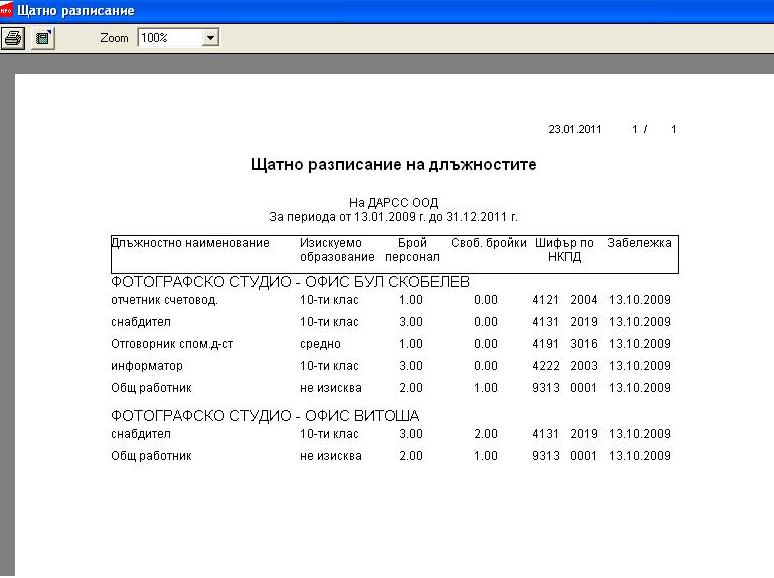Click the code 4222 in the информатор row
Viewport: 774px width, 578px height.
[545, 366]
